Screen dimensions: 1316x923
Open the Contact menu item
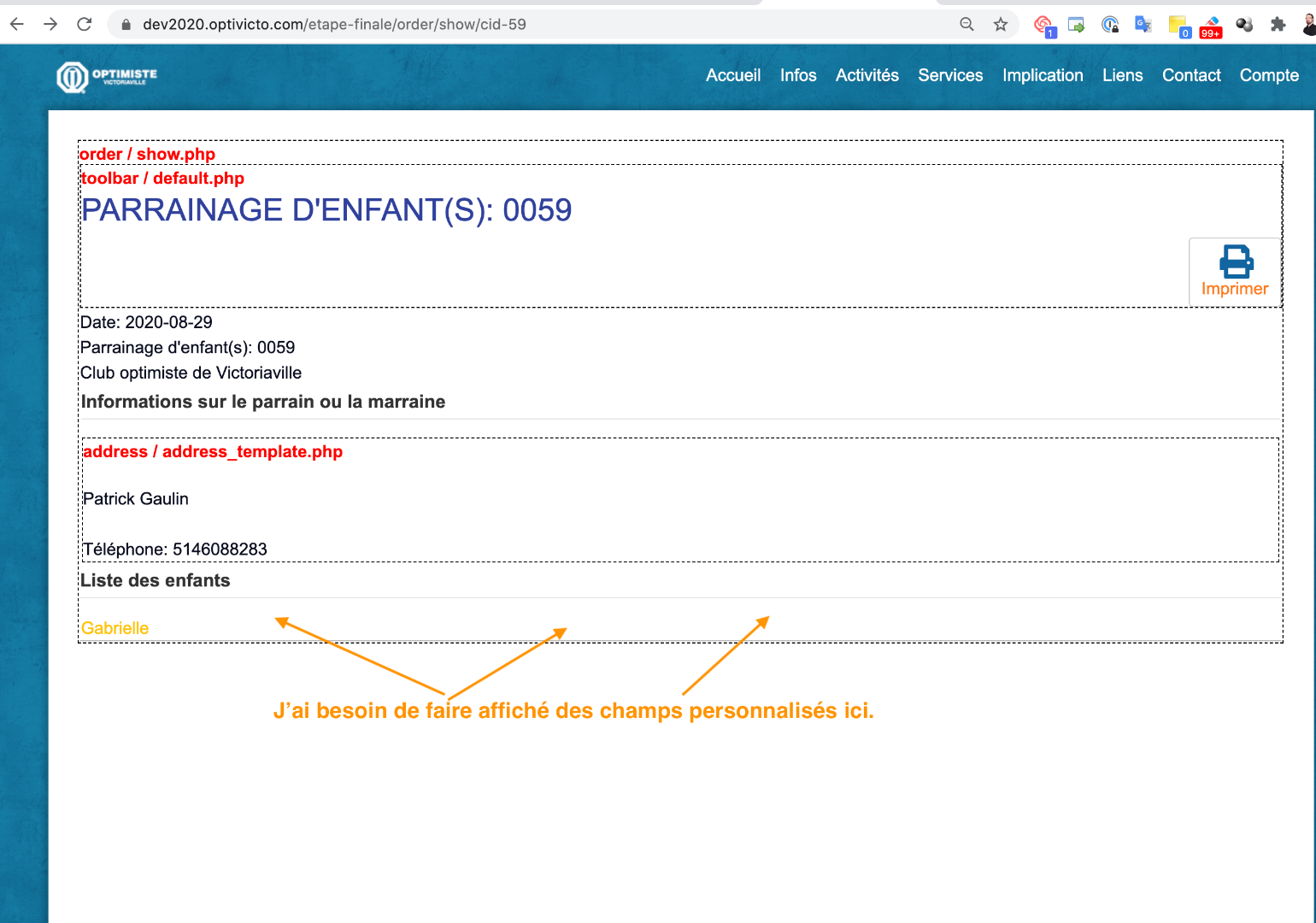1191,75
